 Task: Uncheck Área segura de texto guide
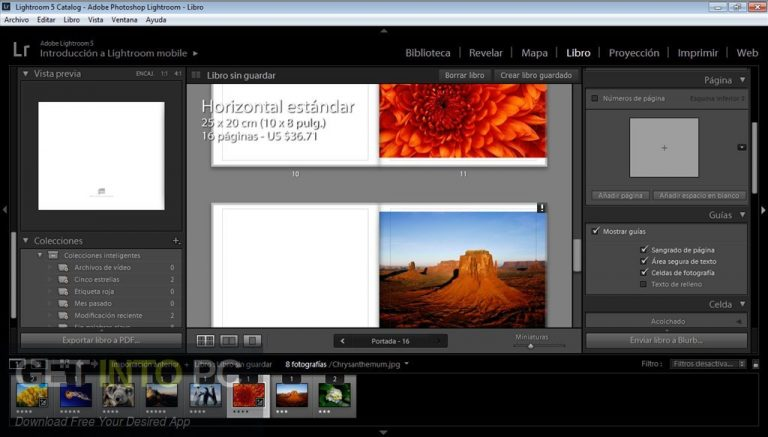tap(644, 261)
